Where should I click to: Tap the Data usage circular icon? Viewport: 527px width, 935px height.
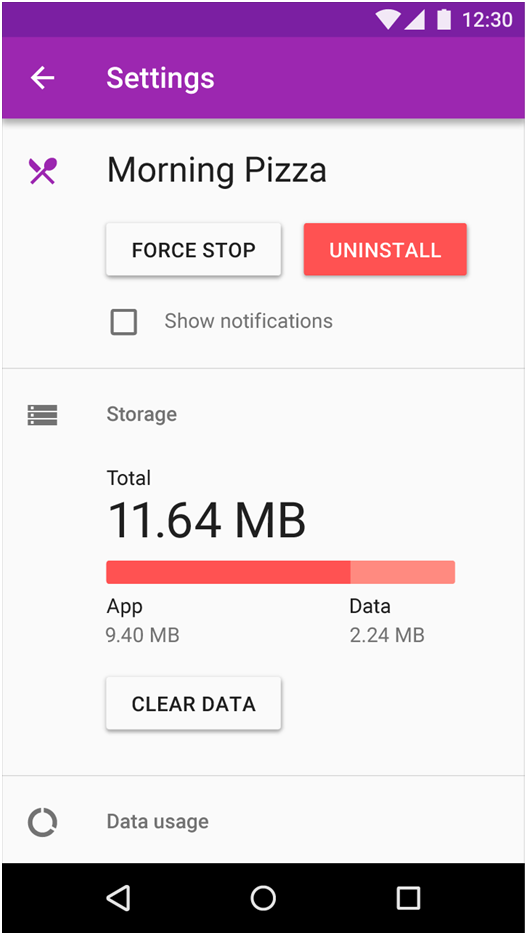pos(42,822)
